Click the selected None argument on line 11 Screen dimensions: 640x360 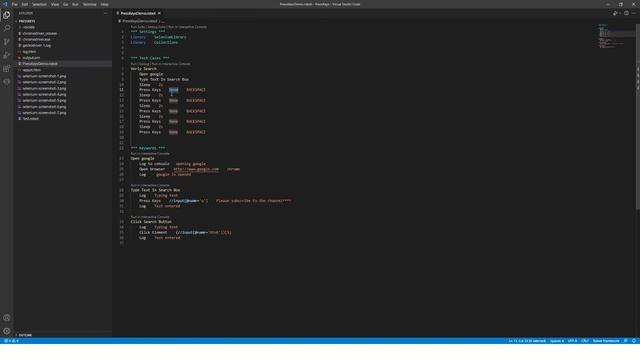[x=173, y=90]
